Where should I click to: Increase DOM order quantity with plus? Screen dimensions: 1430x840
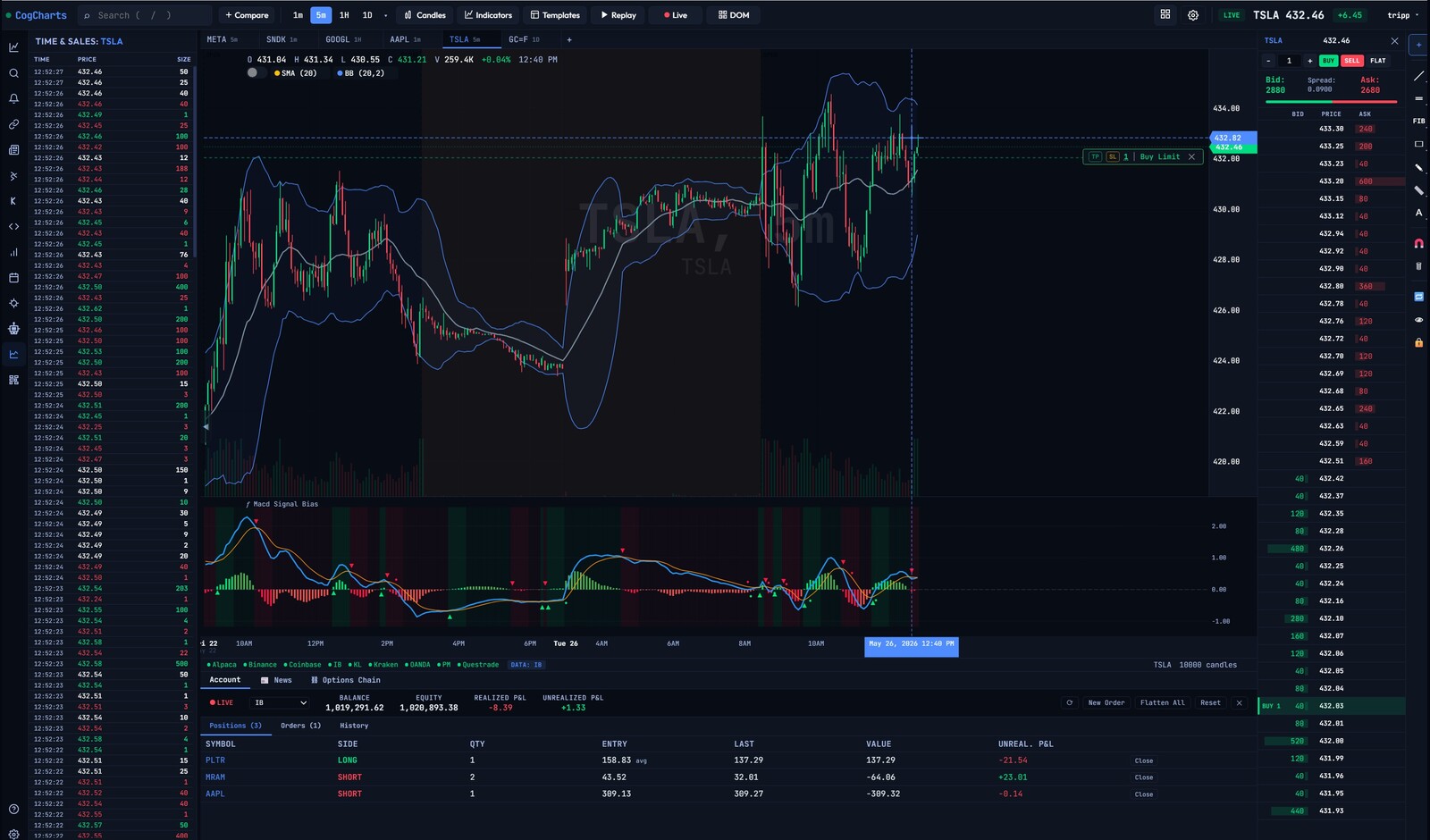(x=1309, y=61)
